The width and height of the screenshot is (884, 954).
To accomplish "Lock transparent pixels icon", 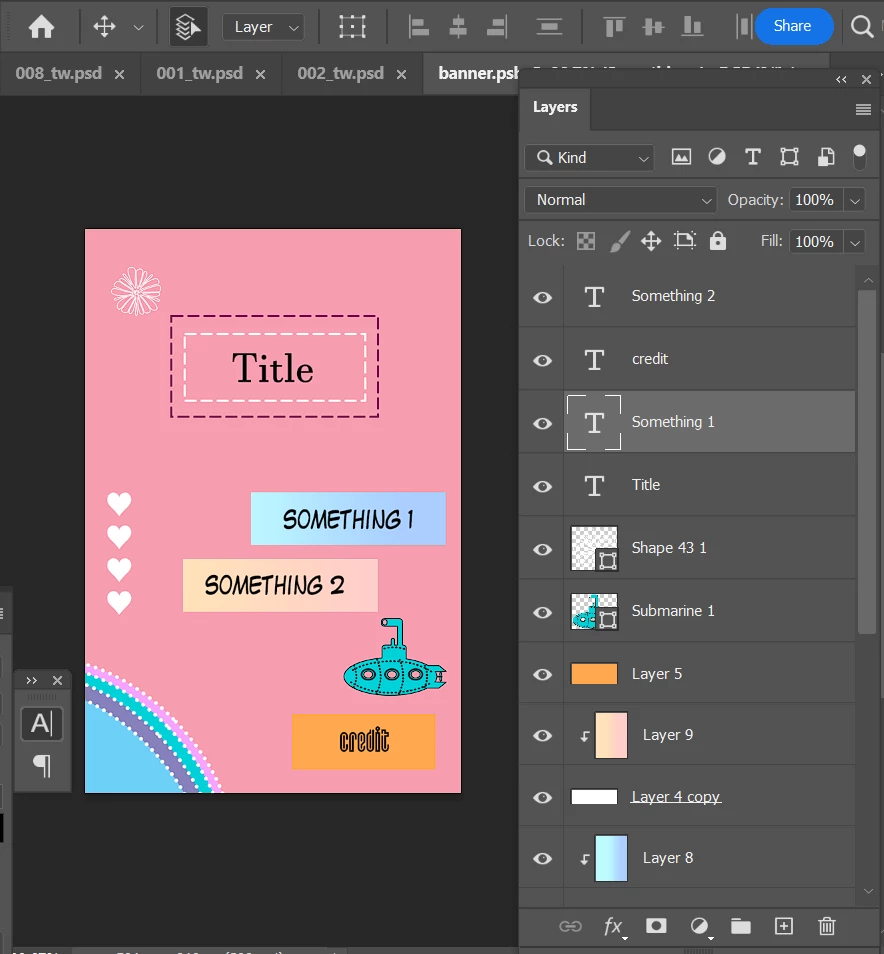I will point(586,241).
